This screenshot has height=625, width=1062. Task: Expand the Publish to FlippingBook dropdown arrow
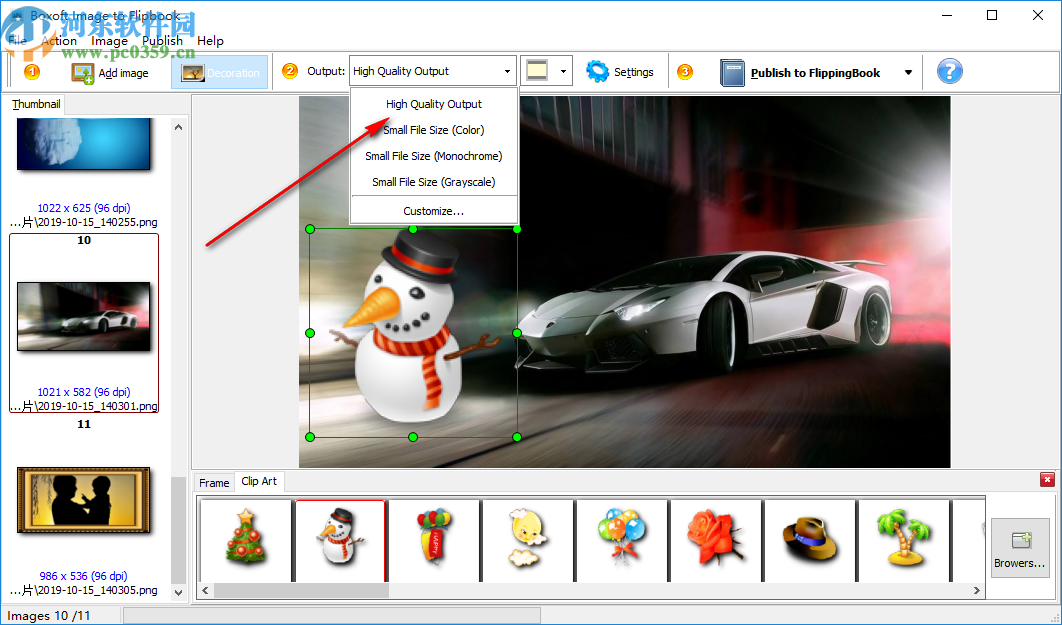[906, 72]
